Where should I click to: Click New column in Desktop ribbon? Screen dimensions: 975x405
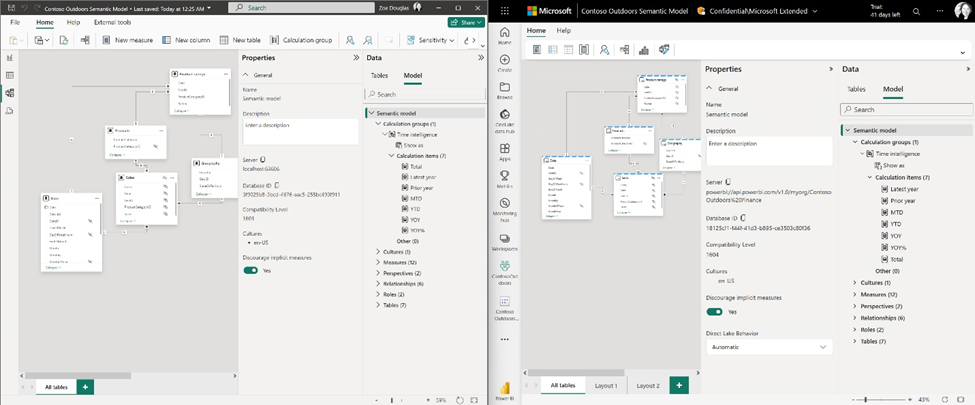click(186, 40)
